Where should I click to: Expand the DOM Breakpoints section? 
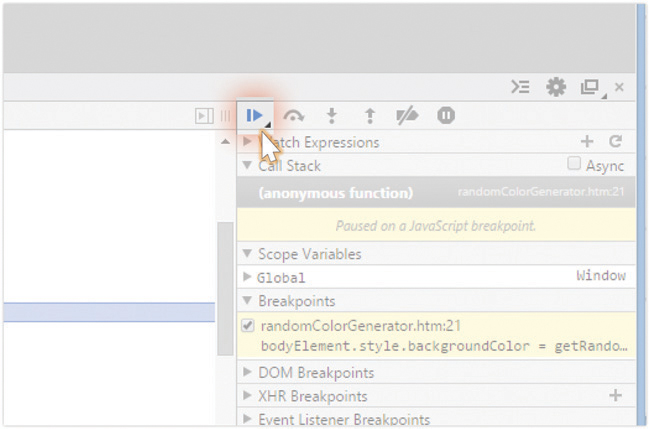(x=248, y=373)
